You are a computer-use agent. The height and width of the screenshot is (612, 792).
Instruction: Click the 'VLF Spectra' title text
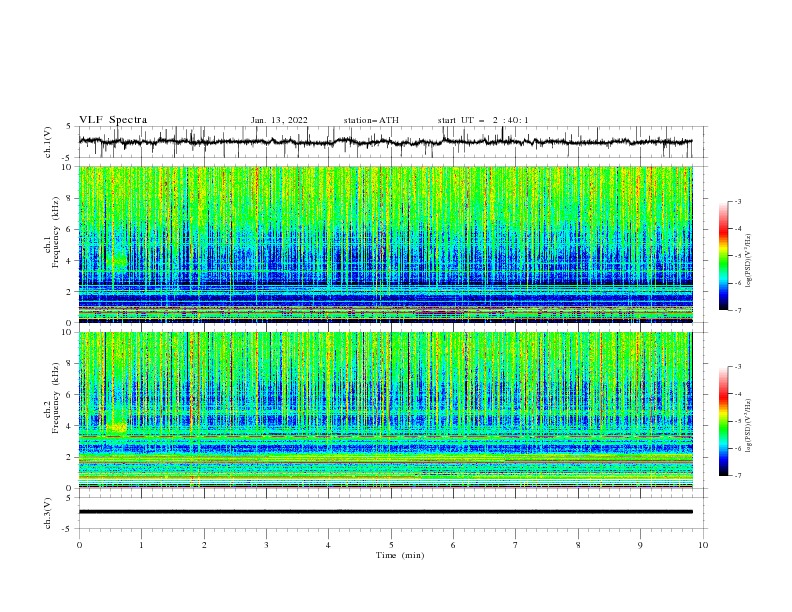click(113, 120)
